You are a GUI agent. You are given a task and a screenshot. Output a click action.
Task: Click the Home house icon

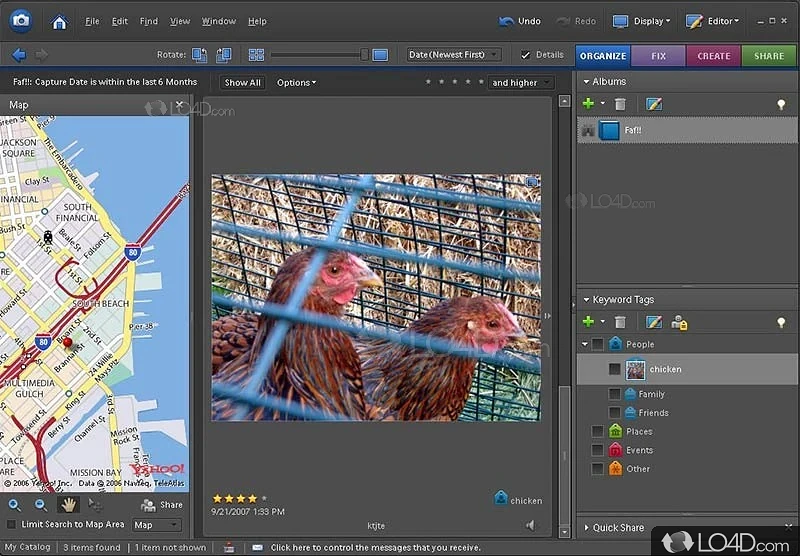(x=60, y=21)
